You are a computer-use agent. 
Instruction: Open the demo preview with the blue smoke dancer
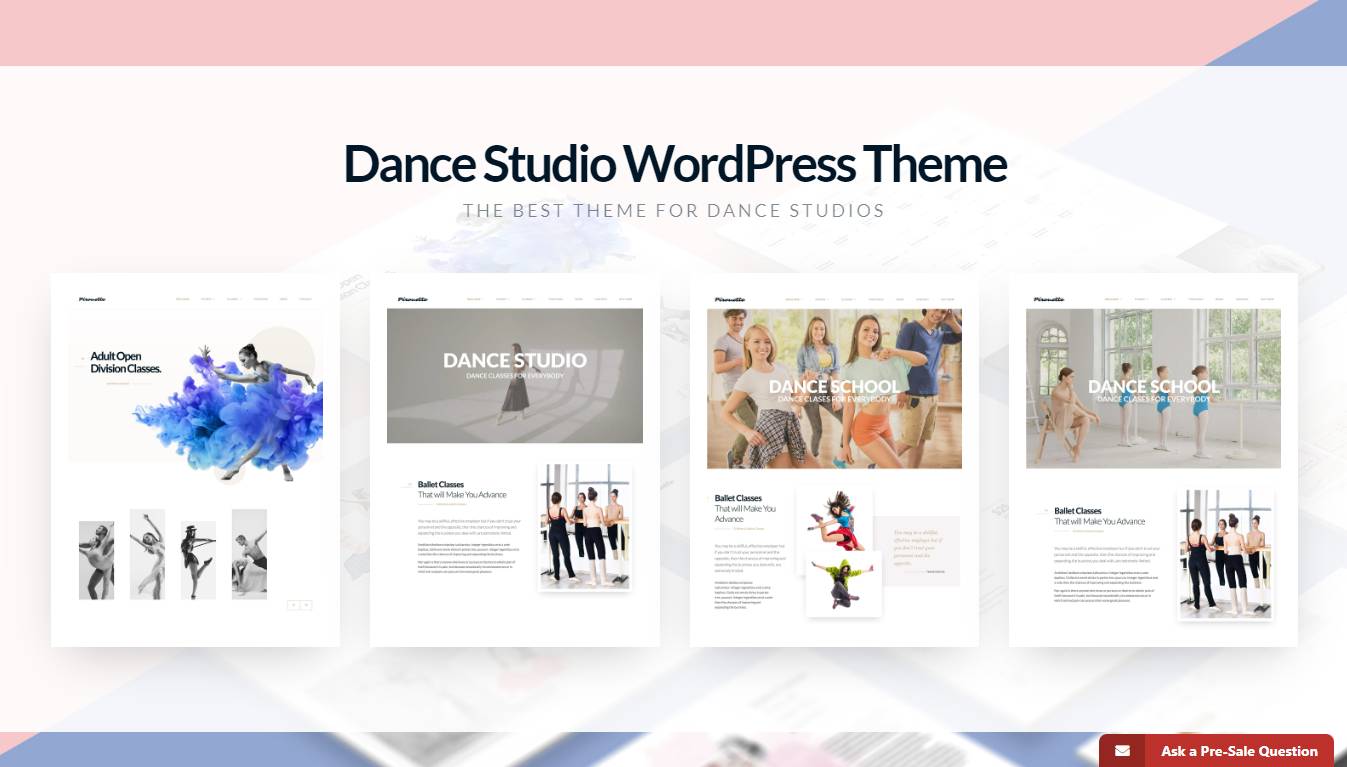coord(195,460)
